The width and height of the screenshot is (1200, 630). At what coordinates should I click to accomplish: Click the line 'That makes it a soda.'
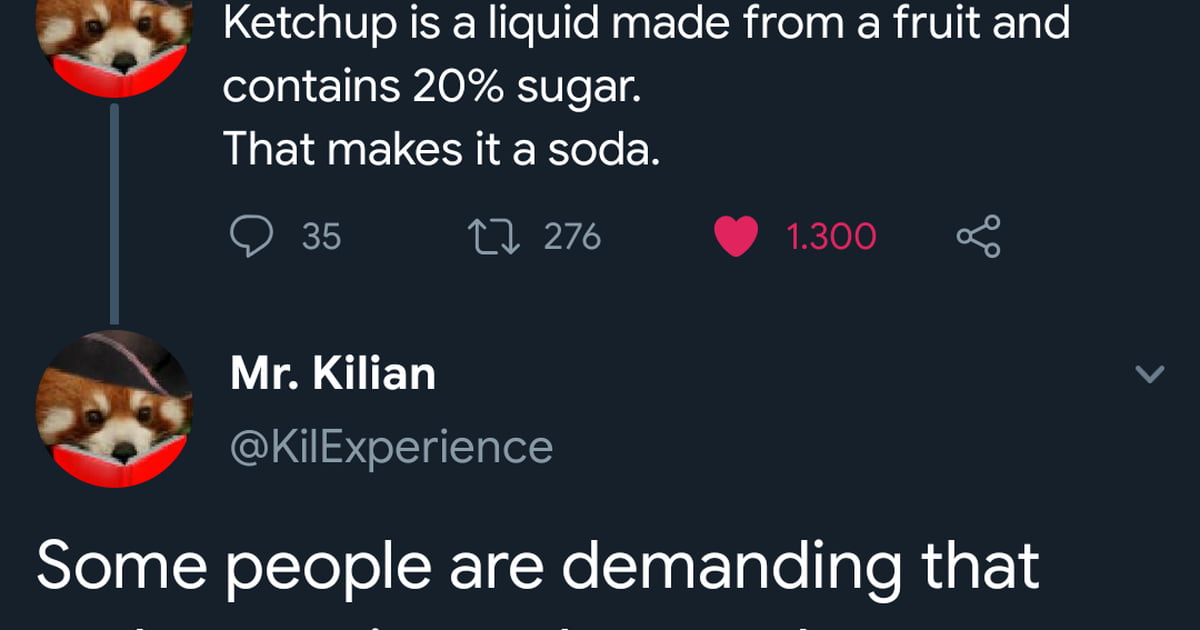pos(442,150)
